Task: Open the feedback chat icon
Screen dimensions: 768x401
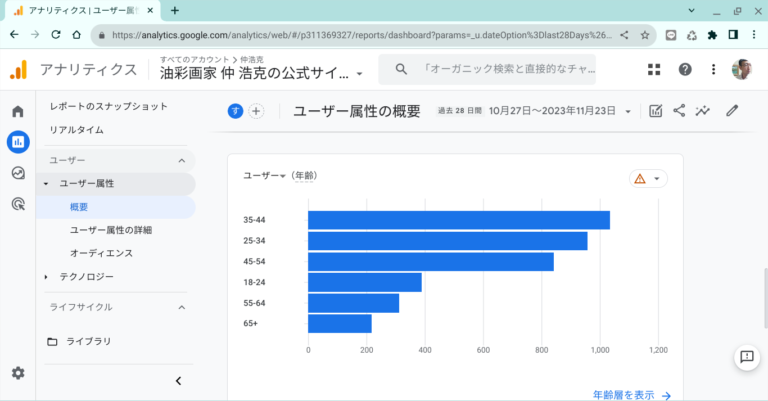Action: pos(746,357)
